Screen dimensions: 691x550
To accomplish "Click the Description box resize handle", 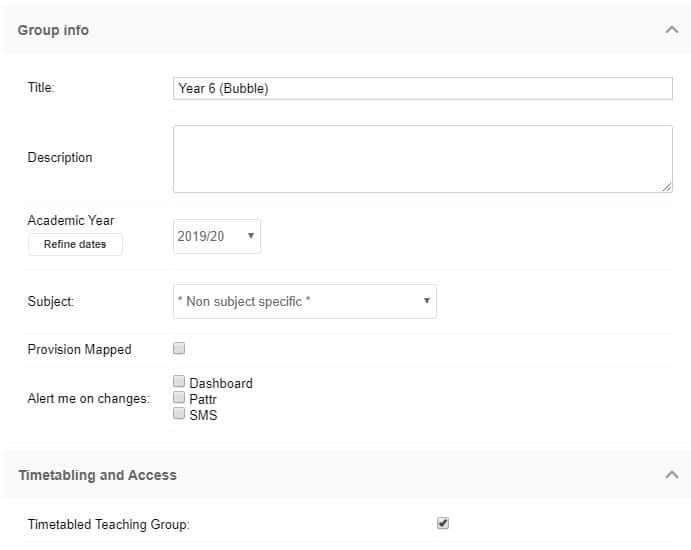I will click(667, 187).
